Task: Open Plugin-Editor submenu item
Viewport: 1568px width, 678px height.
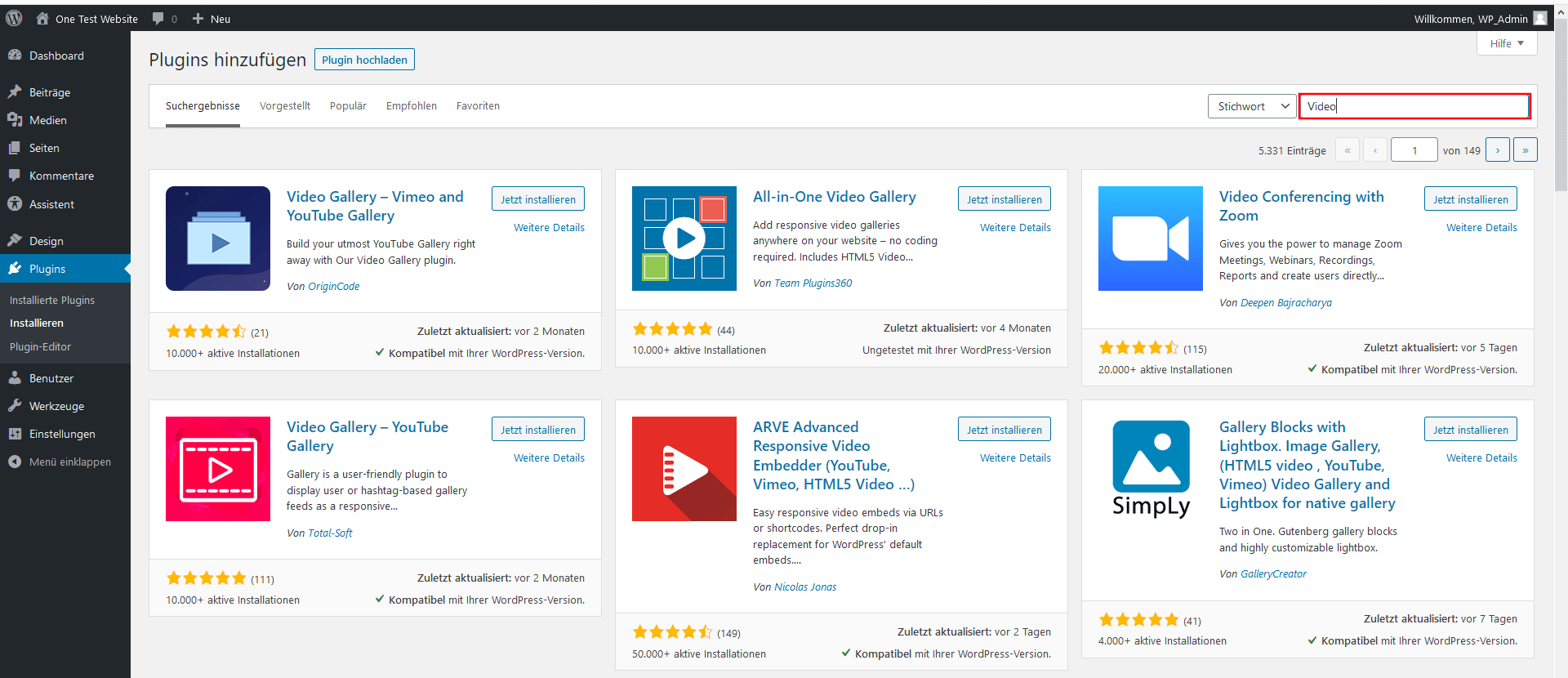Action: 40,346
